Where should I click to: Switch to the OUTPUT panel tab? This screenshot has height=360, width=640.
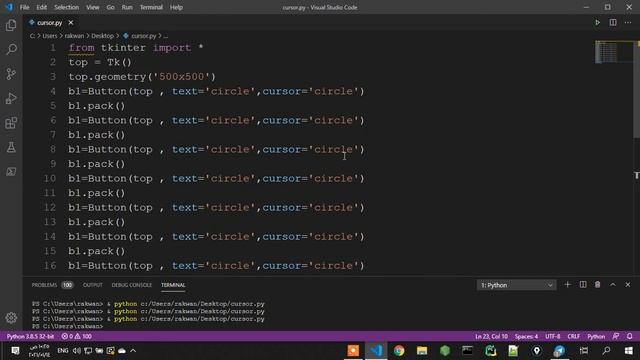[93, 285]
